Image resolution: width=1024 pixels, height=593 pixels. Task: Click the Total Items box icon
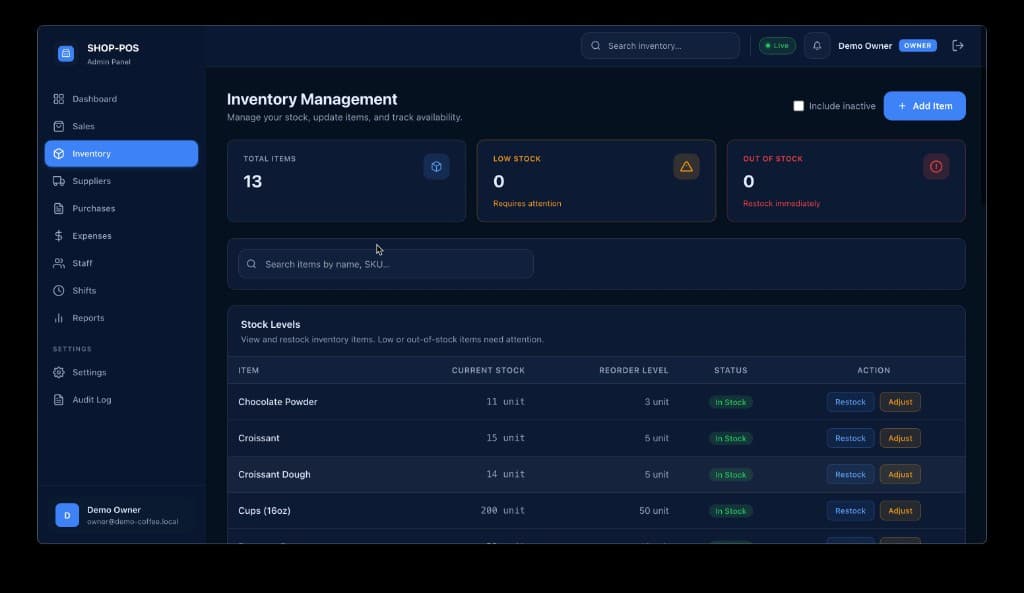point(436,167)
